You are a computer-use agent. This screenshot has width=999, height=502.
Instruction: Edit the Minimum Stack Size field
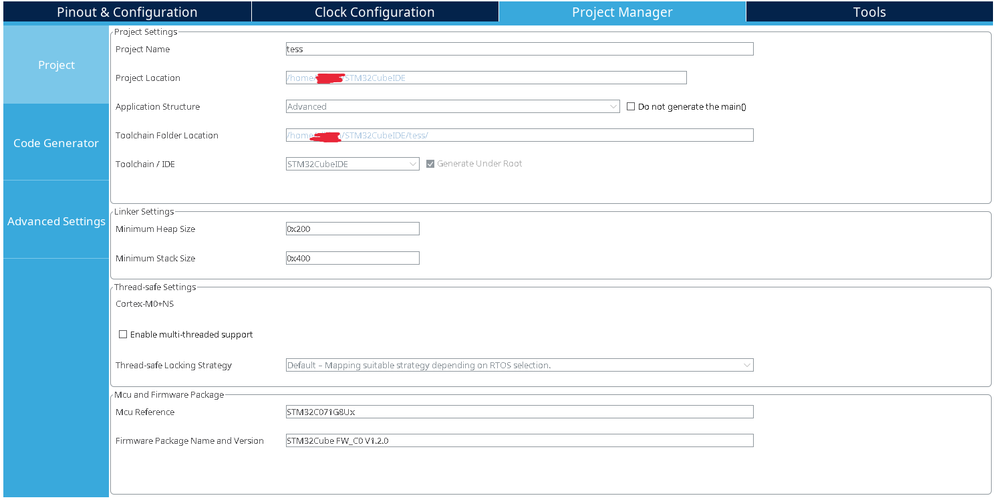[352, 258]
